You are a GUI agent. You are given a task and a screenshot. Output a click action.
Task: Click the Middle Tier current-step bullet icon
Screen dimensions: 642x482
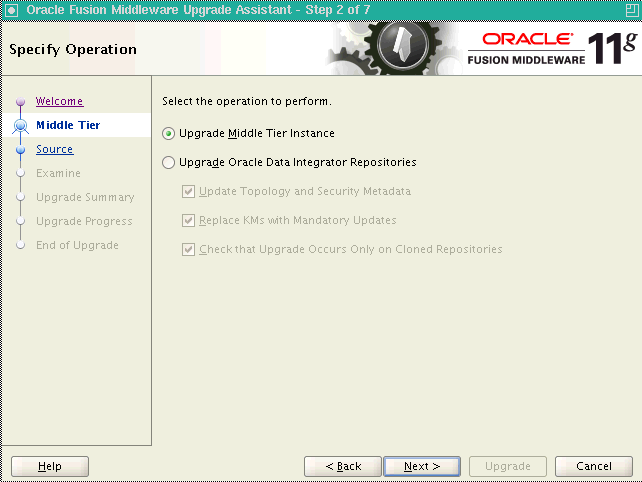(x=20, y=125)
